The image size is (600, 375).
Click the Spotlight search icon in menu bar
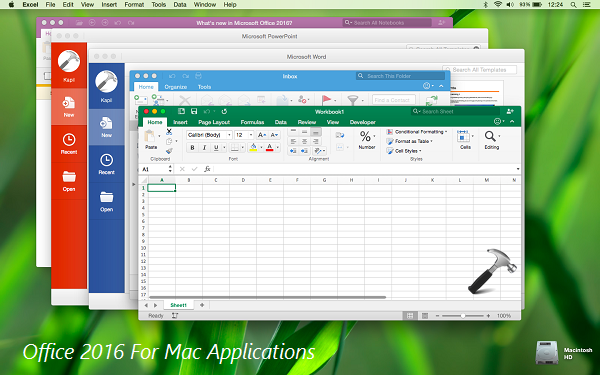coord(573,5)
